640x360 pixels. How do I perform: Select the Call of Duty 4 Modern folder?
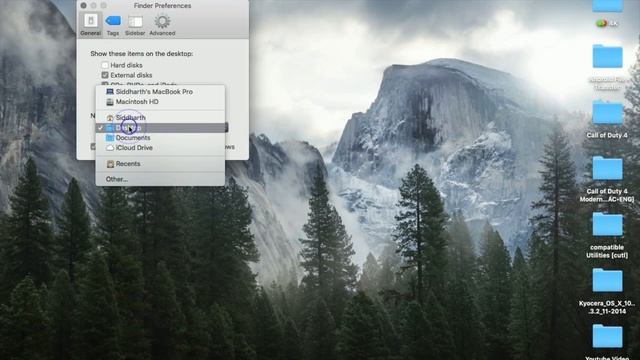607,168
